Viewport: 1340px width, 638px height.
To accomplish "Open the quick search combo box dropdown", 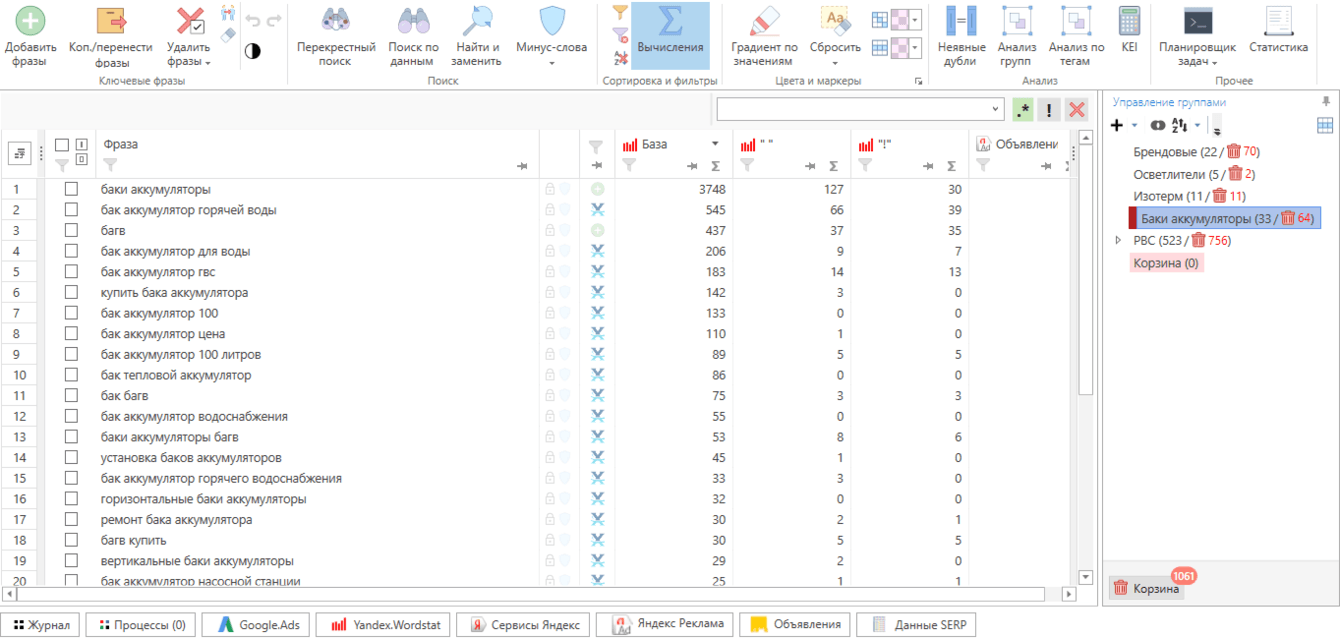I will (995, 109).
